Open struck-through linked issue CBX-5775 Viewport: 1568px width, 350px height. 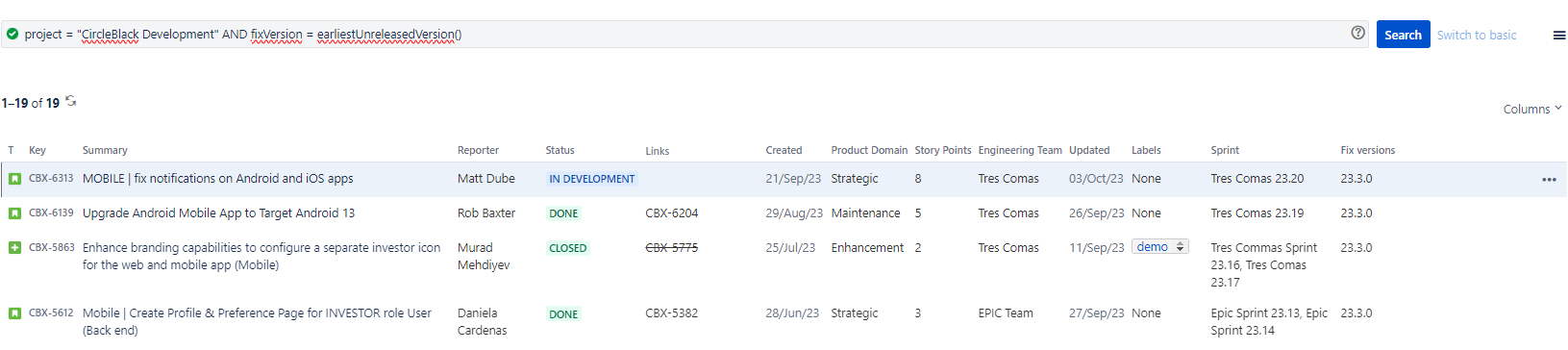click(672, 248)
